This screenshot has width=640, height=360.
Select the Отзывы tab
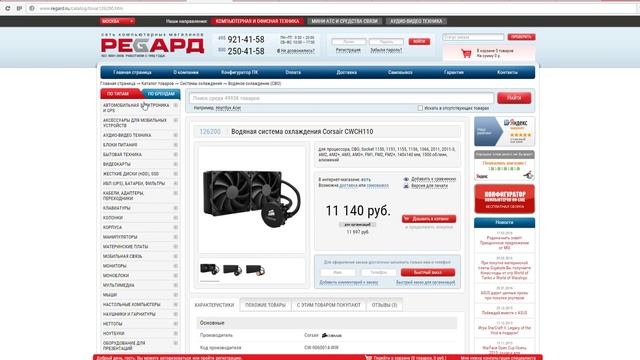point(384,305)
